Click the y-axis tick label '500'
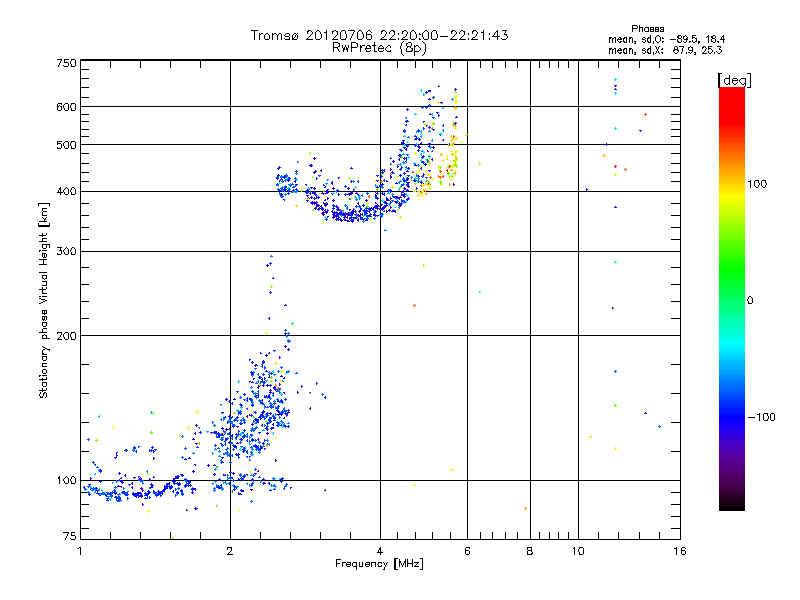Screen dimensions: 800x600 (x=66, y=145)
